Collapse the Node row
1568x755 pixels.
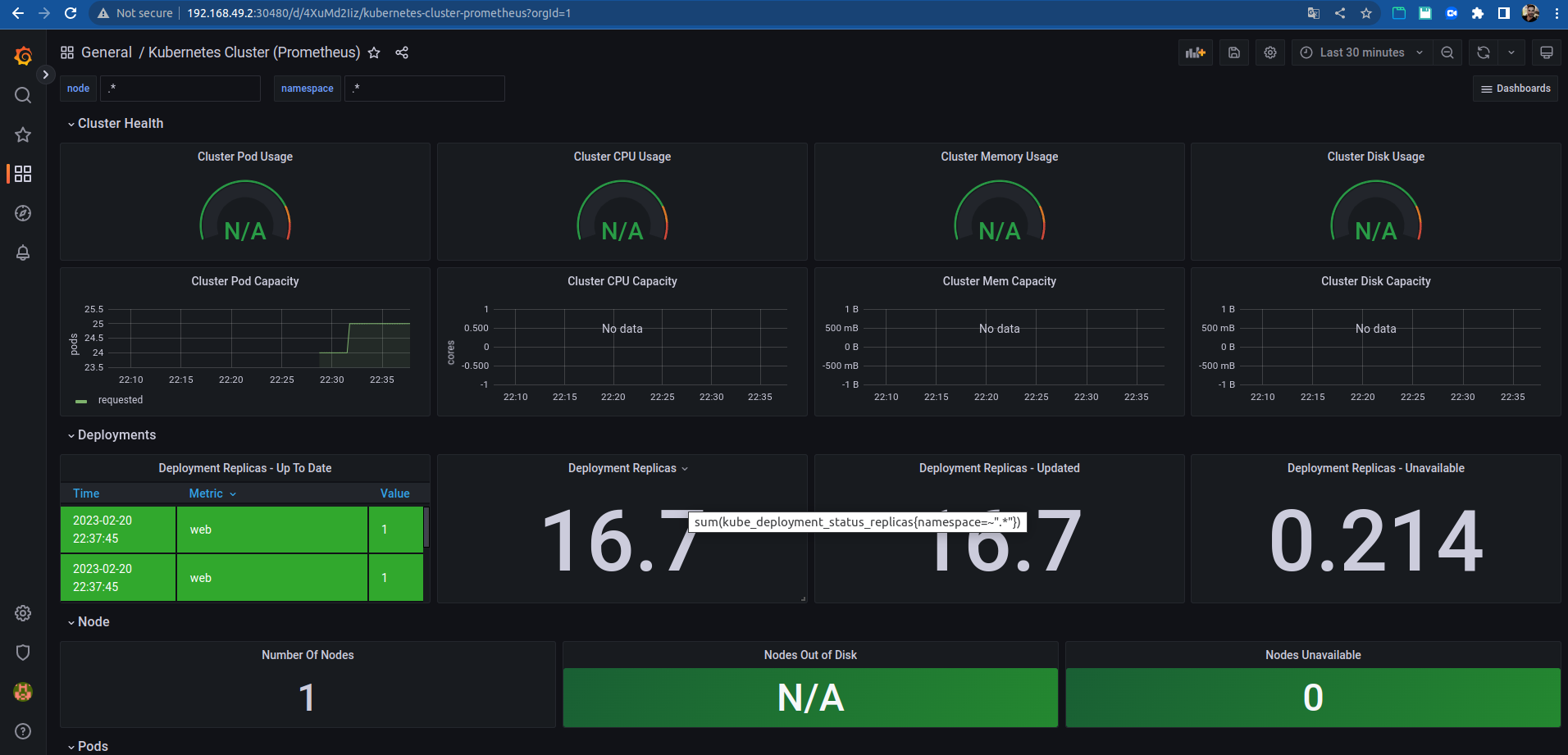tap(89, 622)
